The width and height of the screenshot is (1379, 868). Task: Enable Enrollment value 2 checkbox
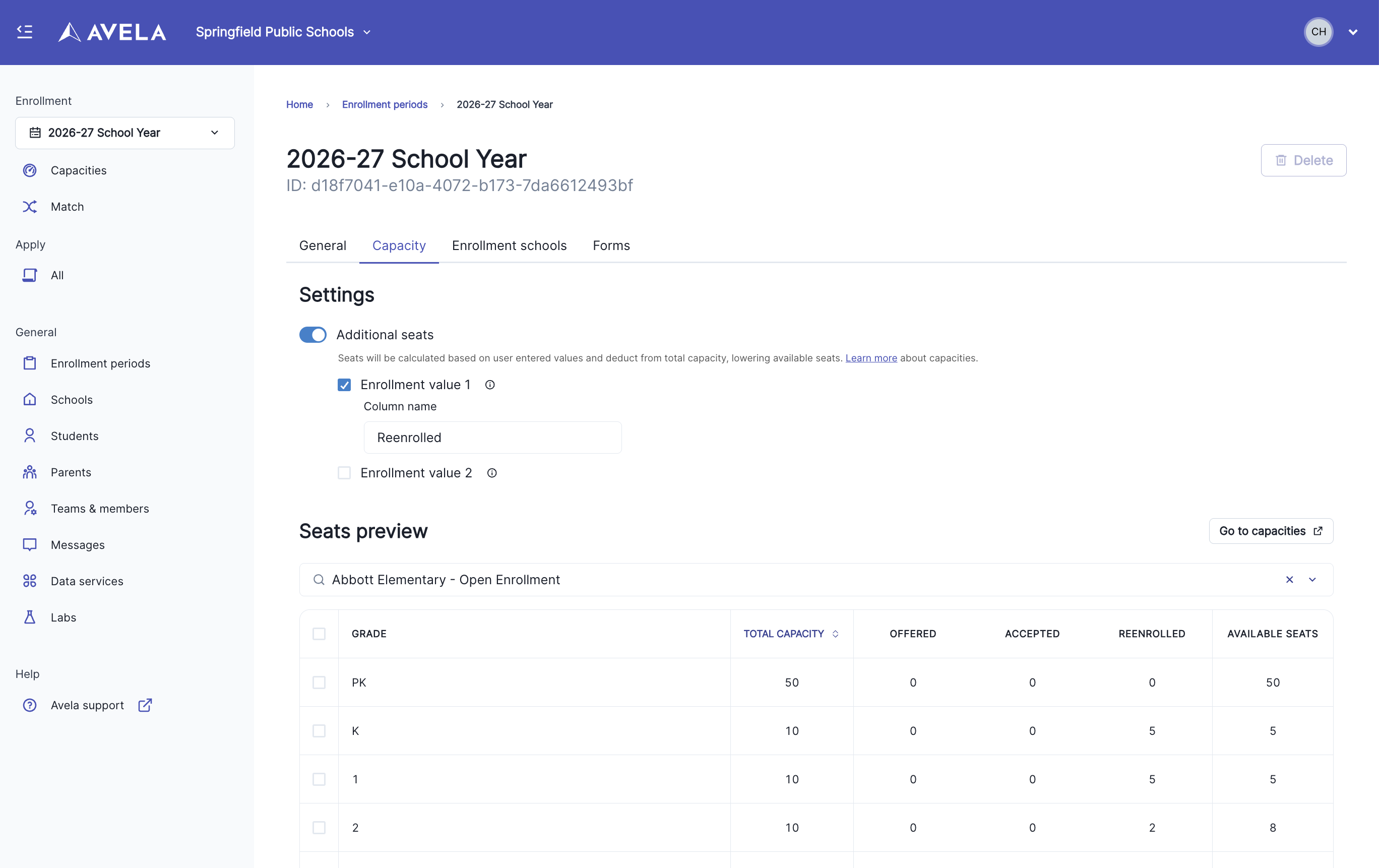(x=344, y=473)
